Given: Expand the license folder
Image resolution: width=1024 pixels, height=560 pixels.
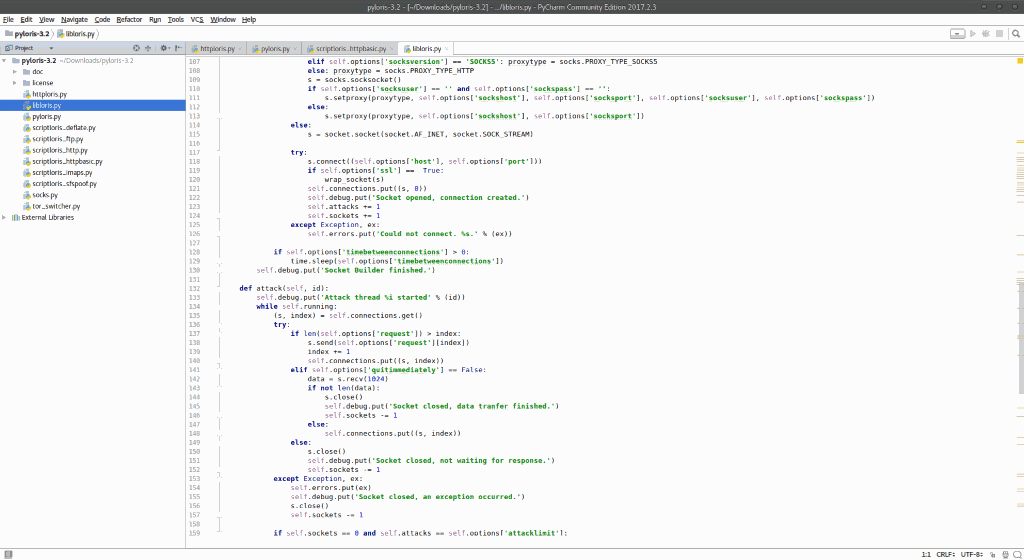Looking at the screenshot, I should click(x=14, y=83).
